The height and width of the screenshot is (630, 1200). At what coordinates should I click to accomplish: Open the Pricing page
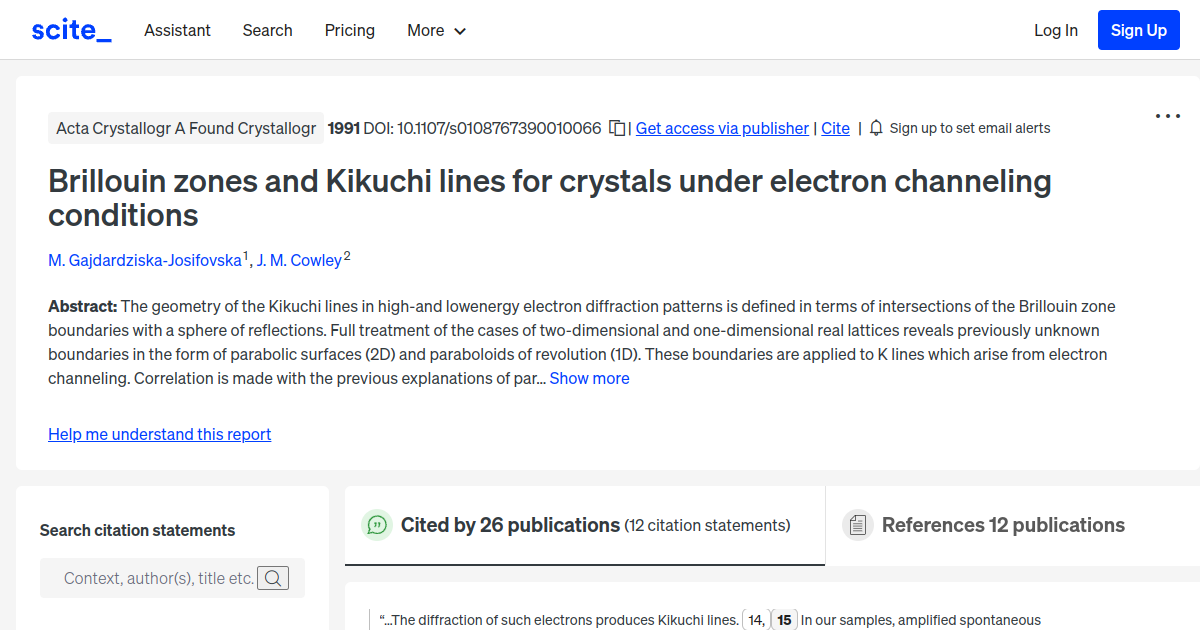click(x=349, y=30)
